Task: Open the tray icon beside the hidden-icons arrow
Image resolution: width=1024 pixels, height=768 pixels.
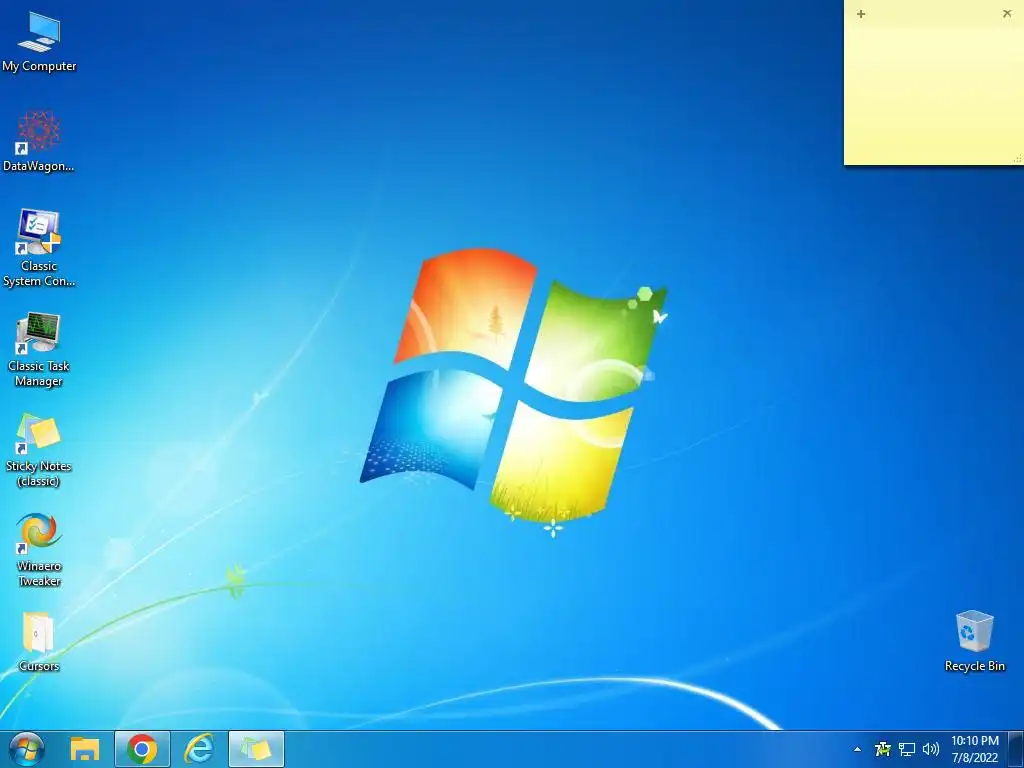Action: pos(882,749)
